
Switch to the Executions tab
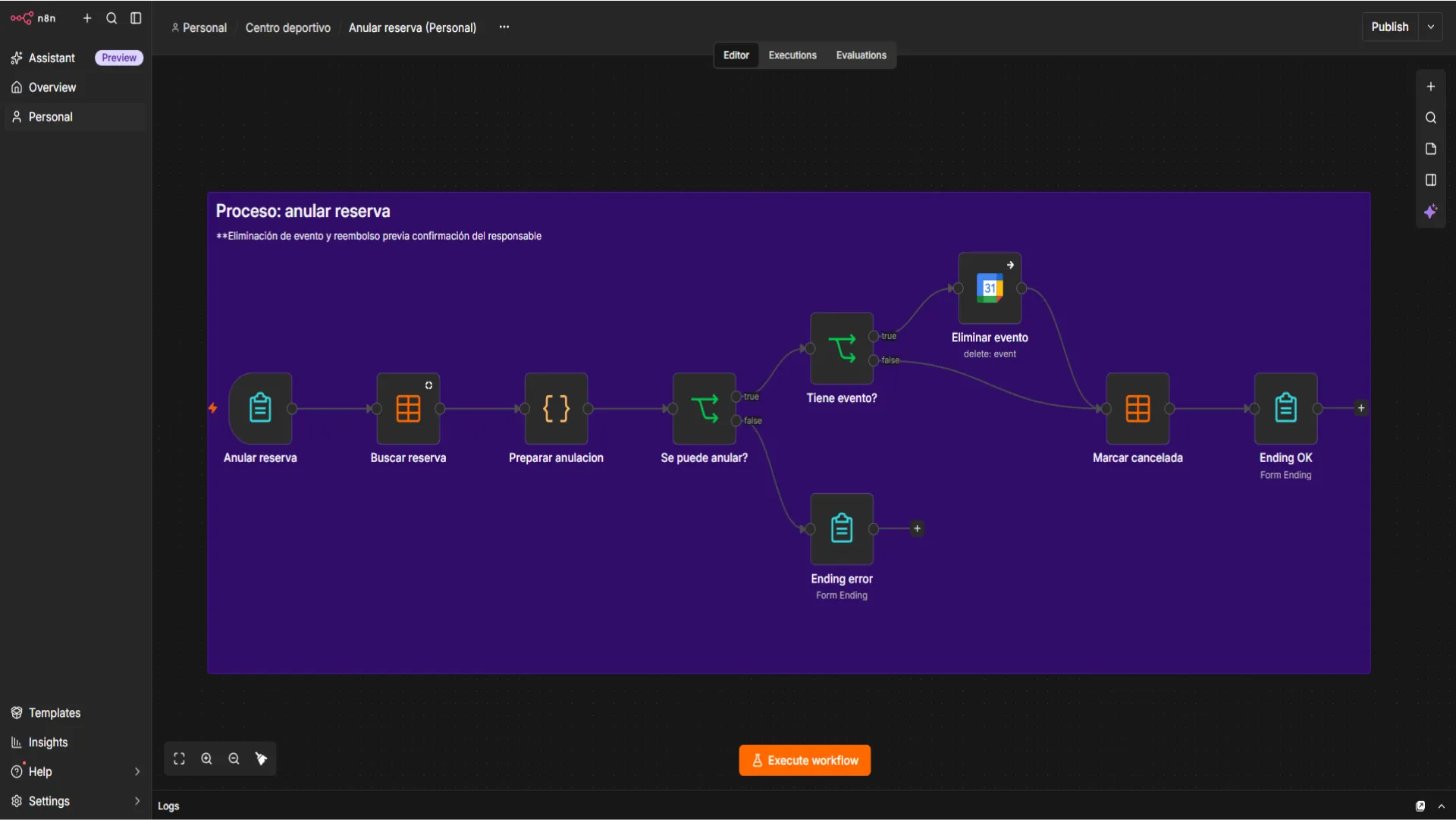point(792,55)
